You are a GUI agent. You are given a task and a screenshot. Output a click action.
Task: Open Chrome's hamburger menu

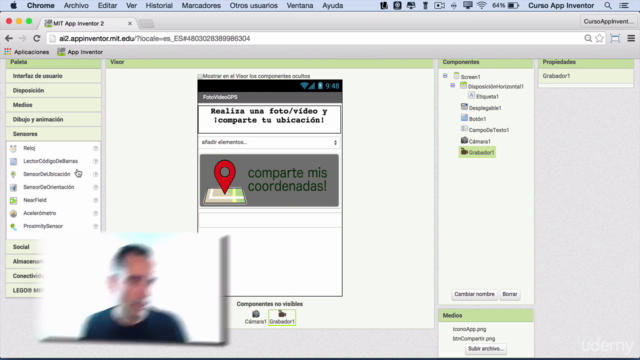631,38
